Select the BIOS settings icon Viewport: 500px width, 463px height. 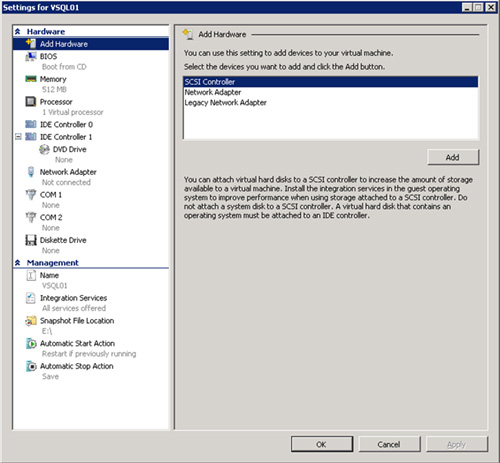31,56
